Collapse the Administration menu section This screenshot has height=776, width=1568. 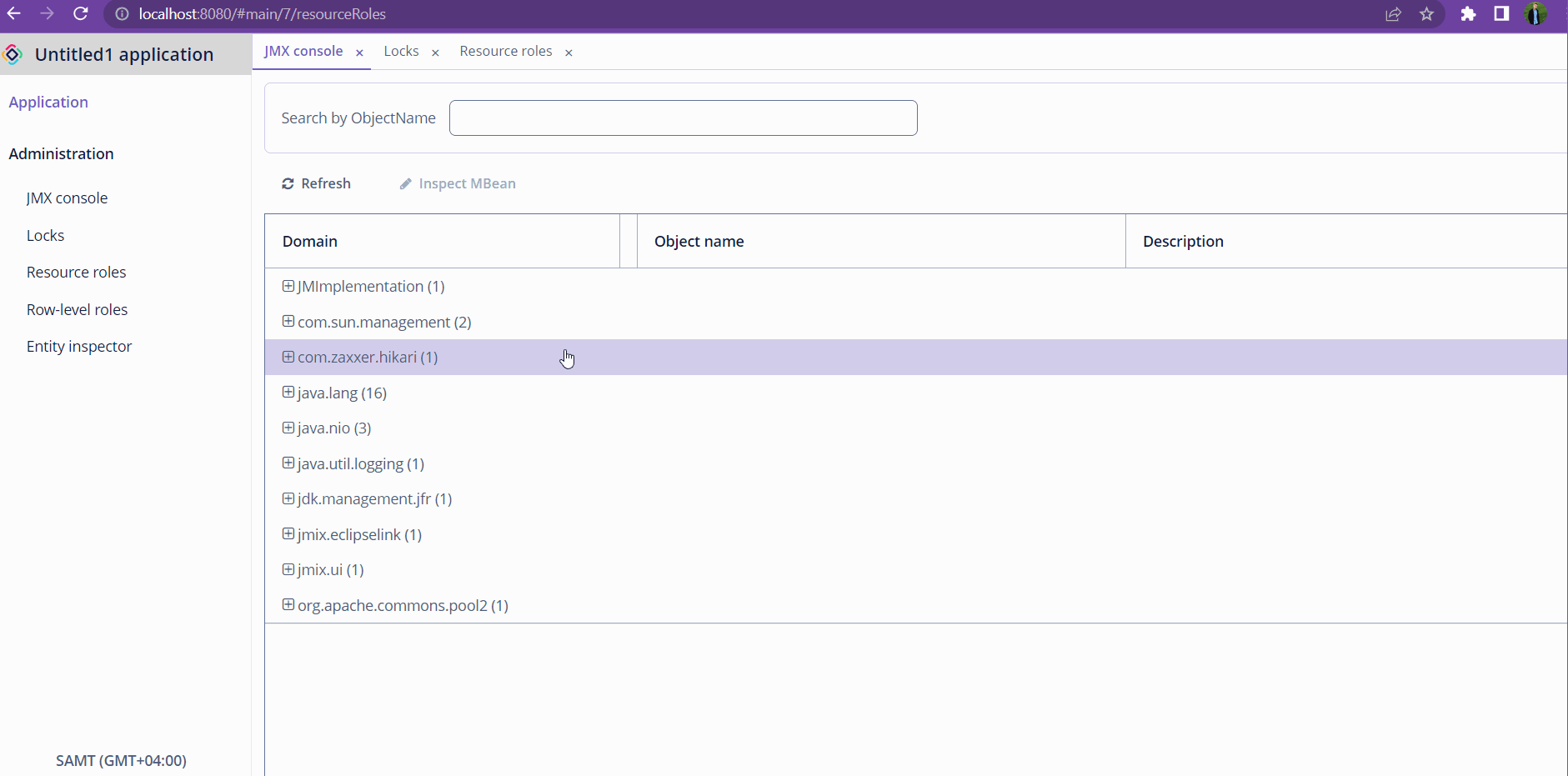[61, 153]
